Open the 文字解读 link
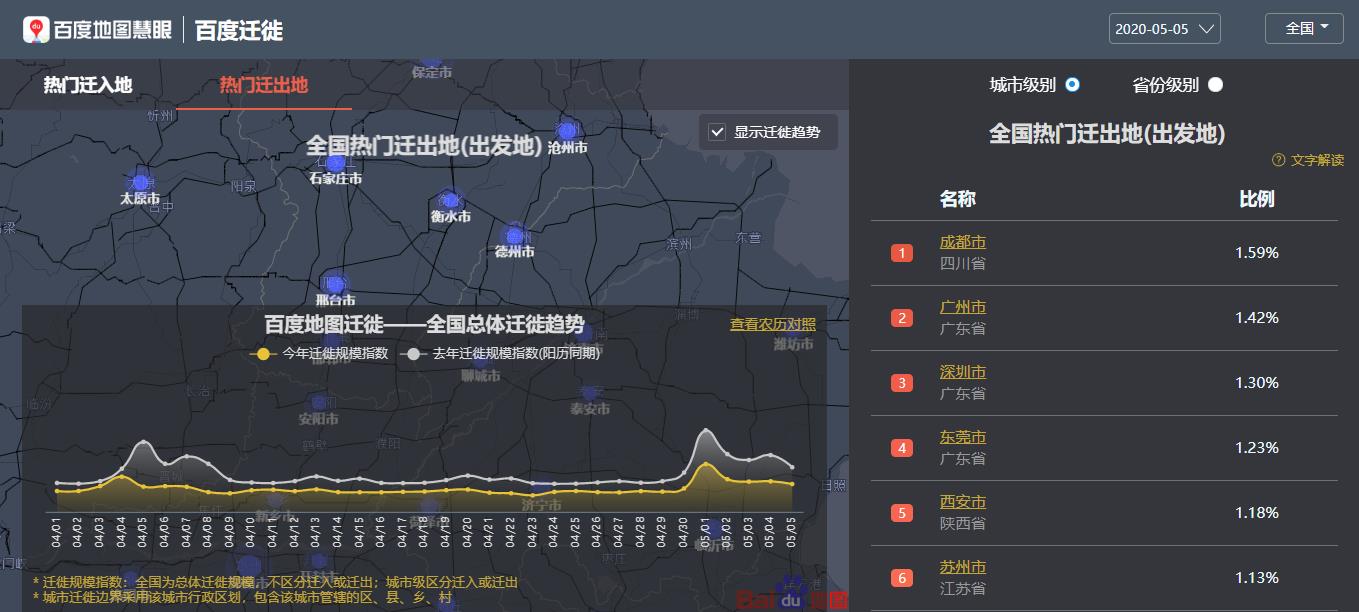Screen dimensions: 1359x612 tap(1317, 160)
